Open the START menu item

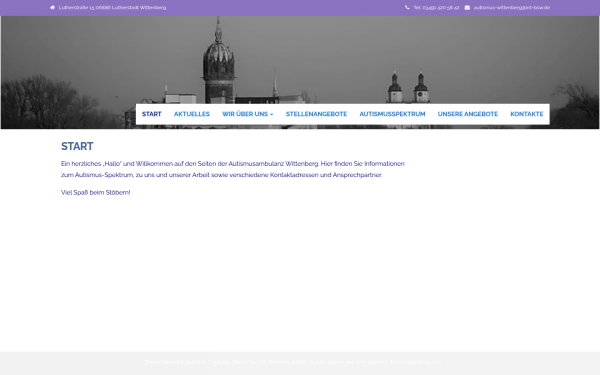[x=152, y=114]
